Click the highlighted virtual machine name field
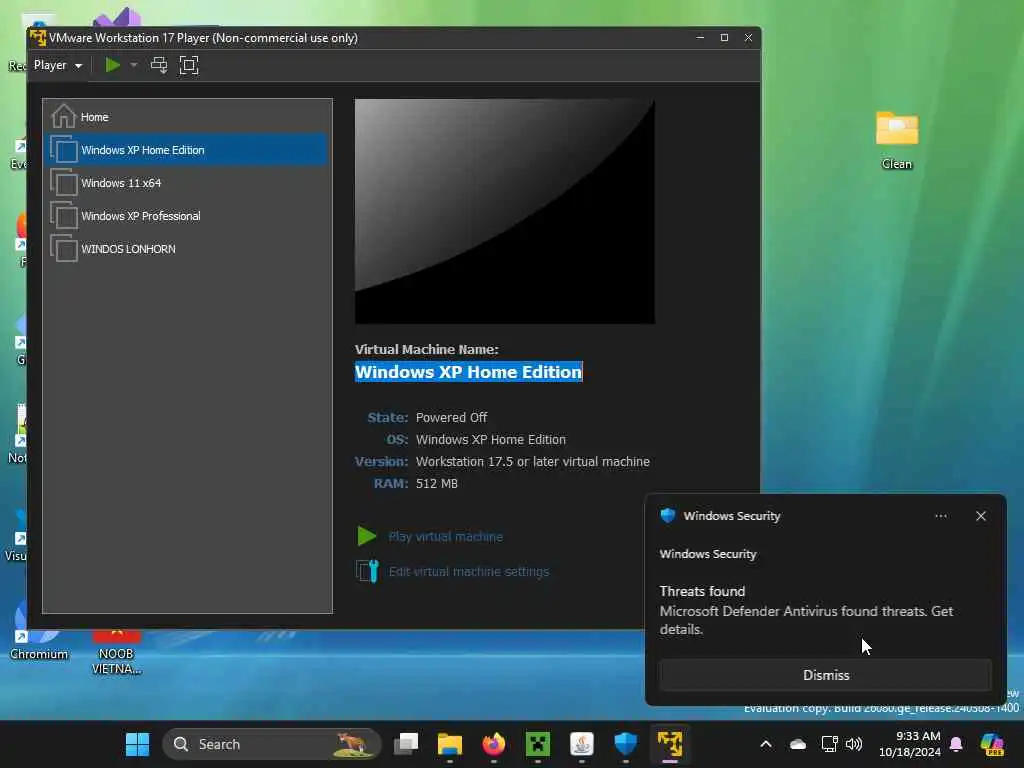Viewport: 1024px width, 768px height. pyautogui.click(x=468, y=372)
